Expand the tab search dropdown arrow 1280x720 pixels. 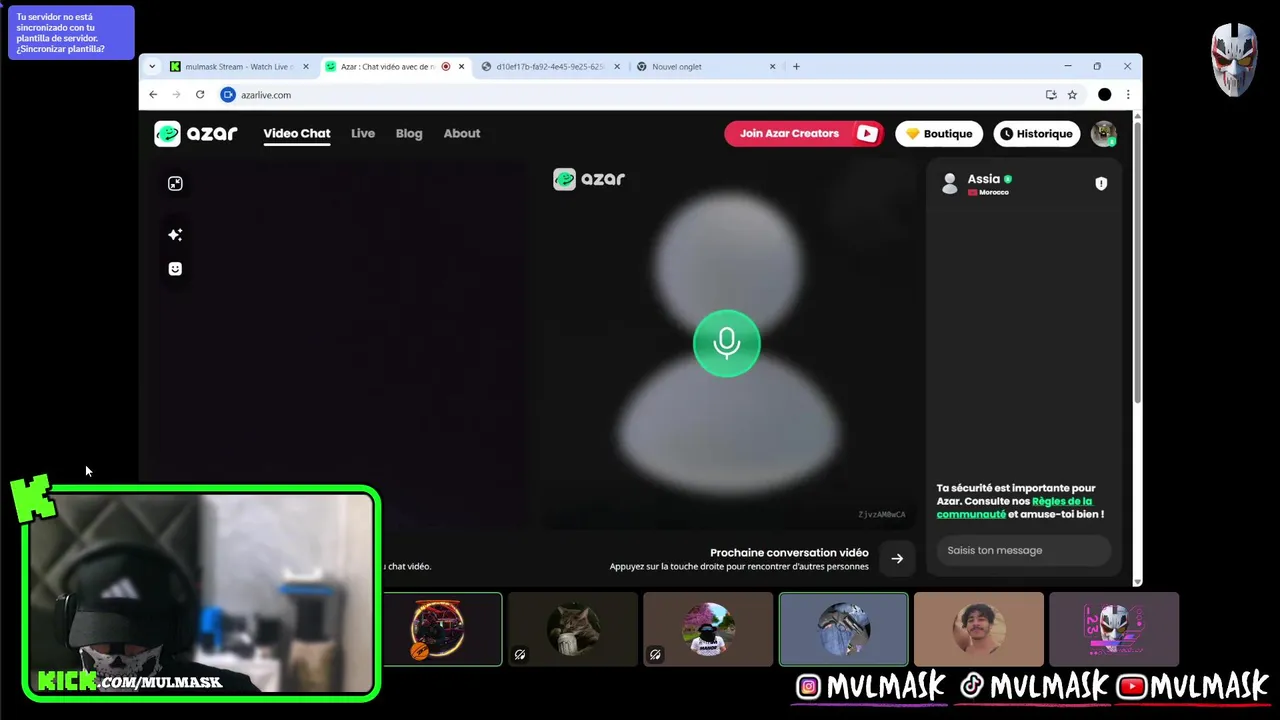[152, 67]
